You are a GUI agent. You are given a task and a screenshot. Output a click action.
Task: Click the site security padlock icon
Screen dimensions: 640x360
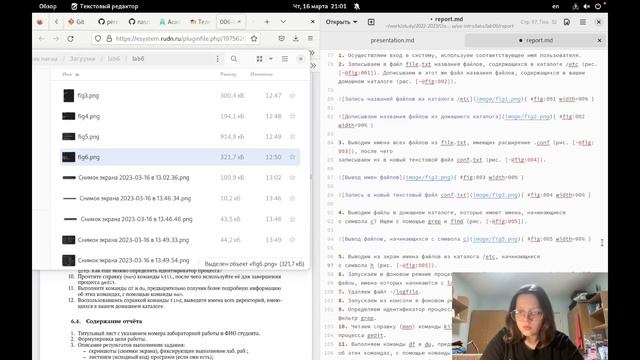pyautogui.click(x=109, y=38)
